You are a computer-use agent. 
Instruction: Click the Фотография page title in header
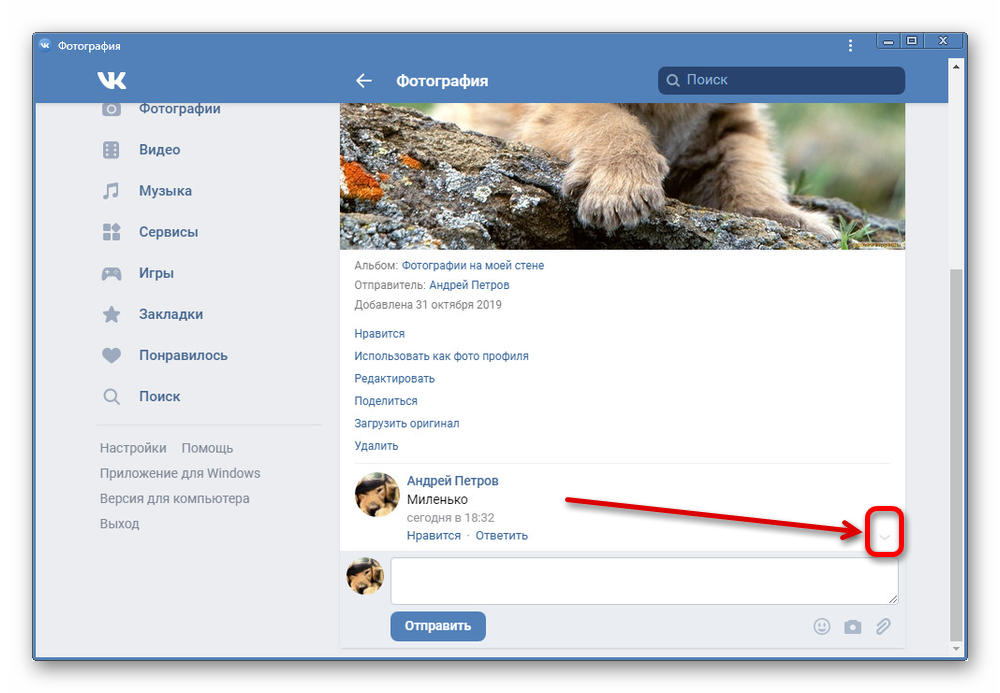click(442, 81)
